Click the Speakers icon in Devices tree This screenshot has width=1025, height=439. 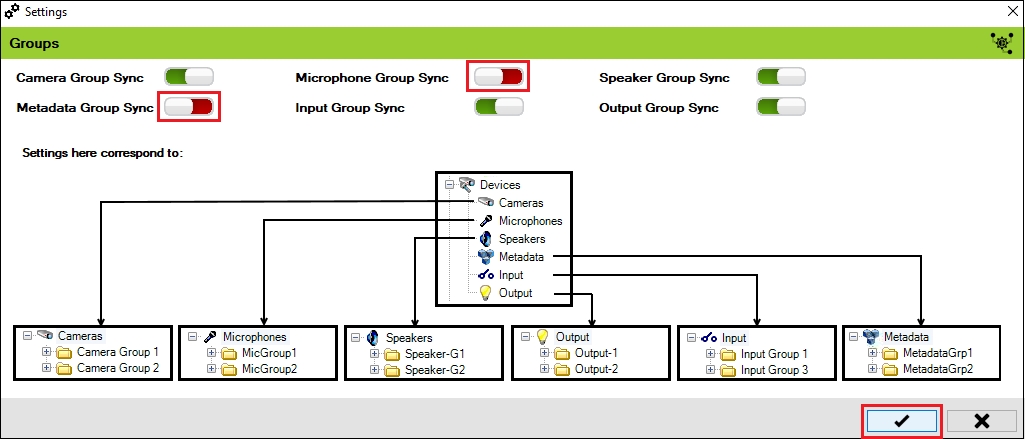pos(485,239)
